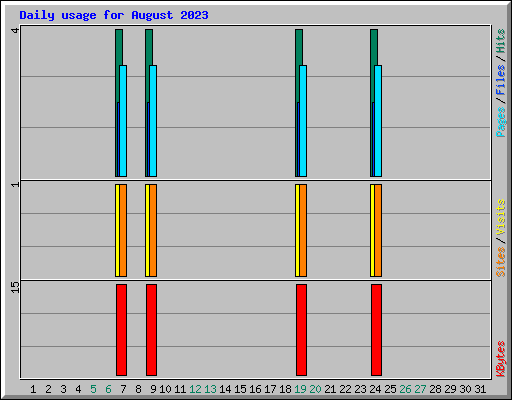Viewport: 512px width, 400px height.
Task: Click the Visits legend label
Action: point(501,217)
